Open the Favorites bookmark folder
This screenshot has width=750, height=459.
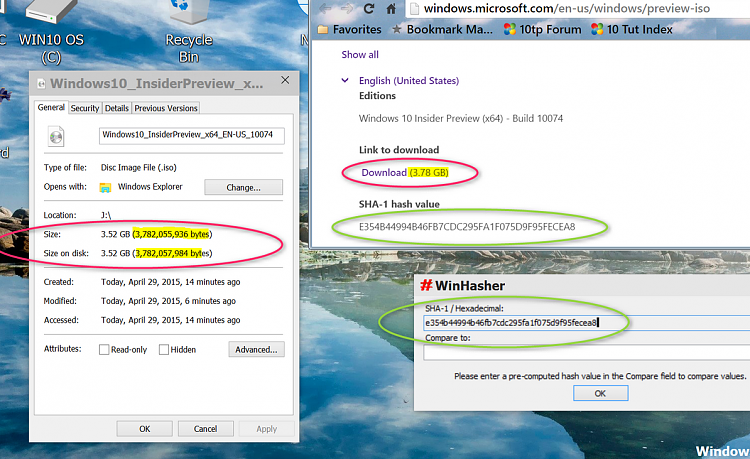point(350,30)
